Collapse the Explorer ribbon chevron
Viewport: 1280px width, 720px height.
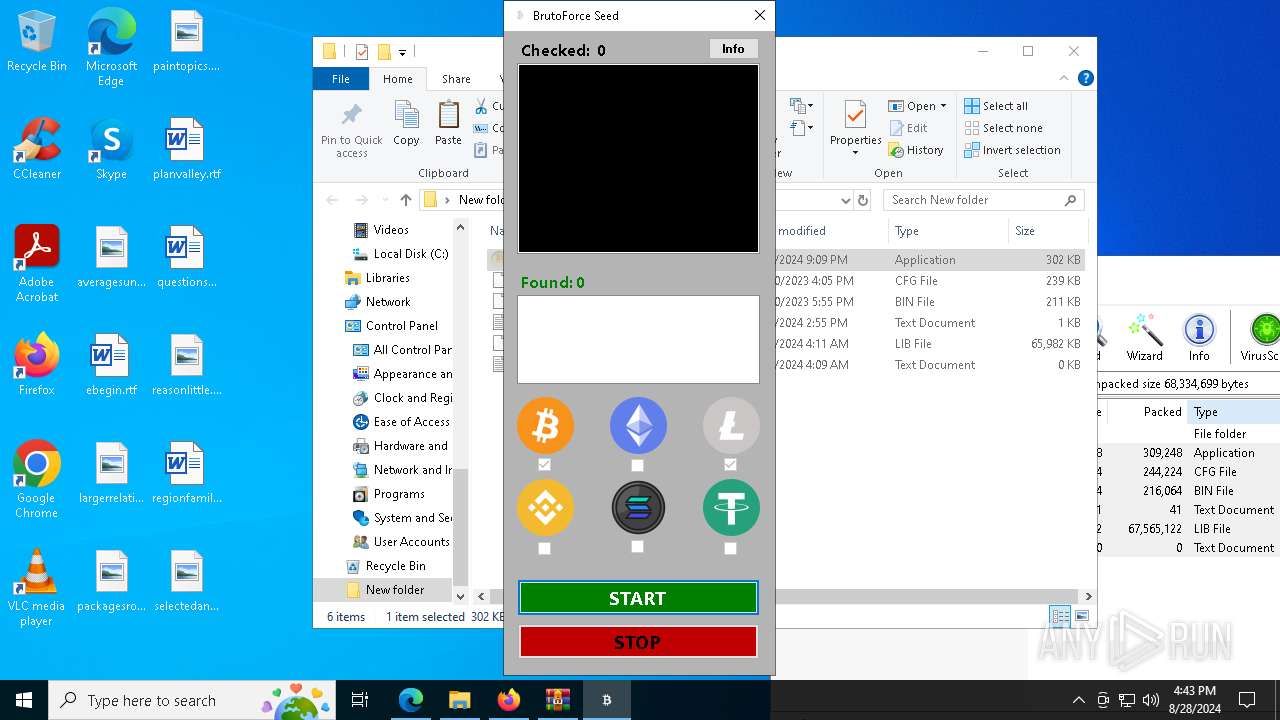click(1066, 78)
